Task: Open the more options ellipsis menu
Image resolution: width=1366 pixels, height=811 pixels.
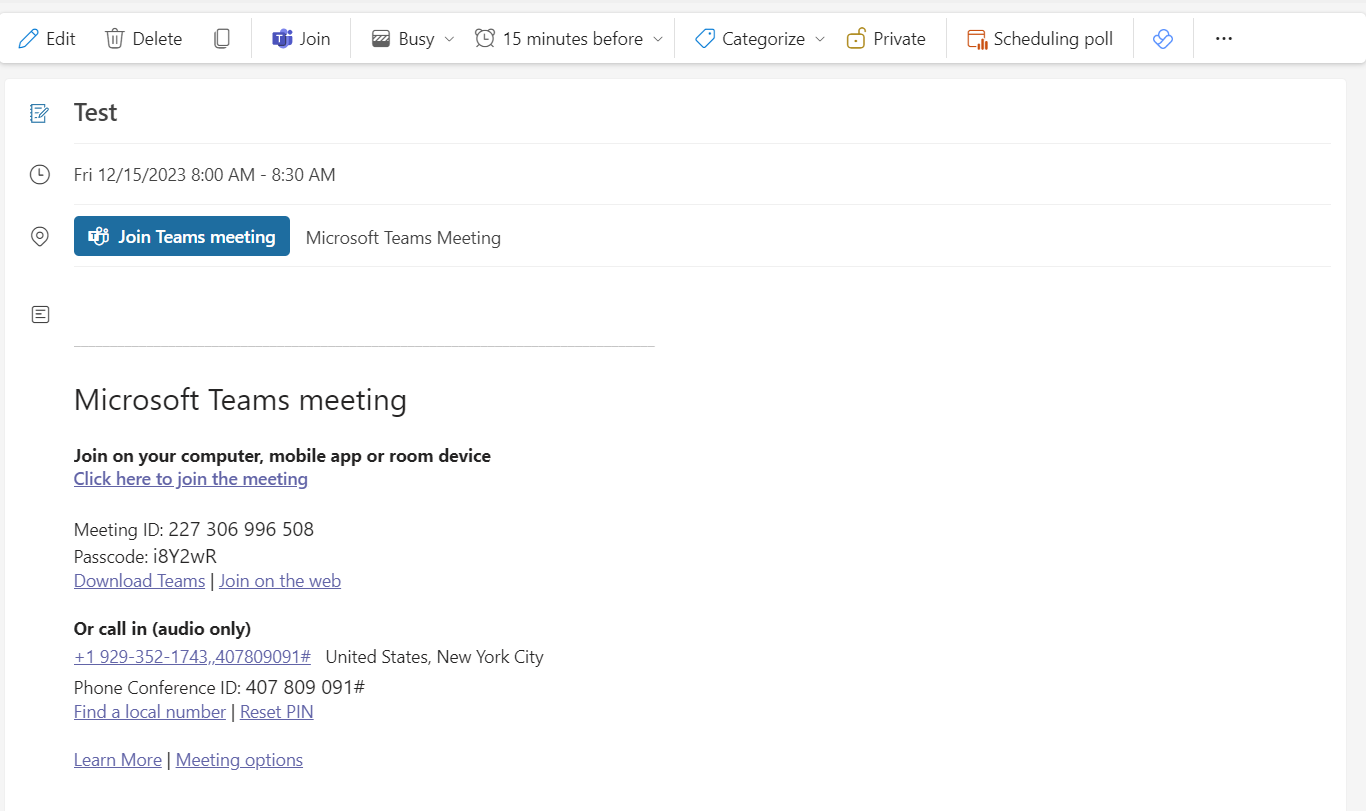Action: coord(1224,39)
